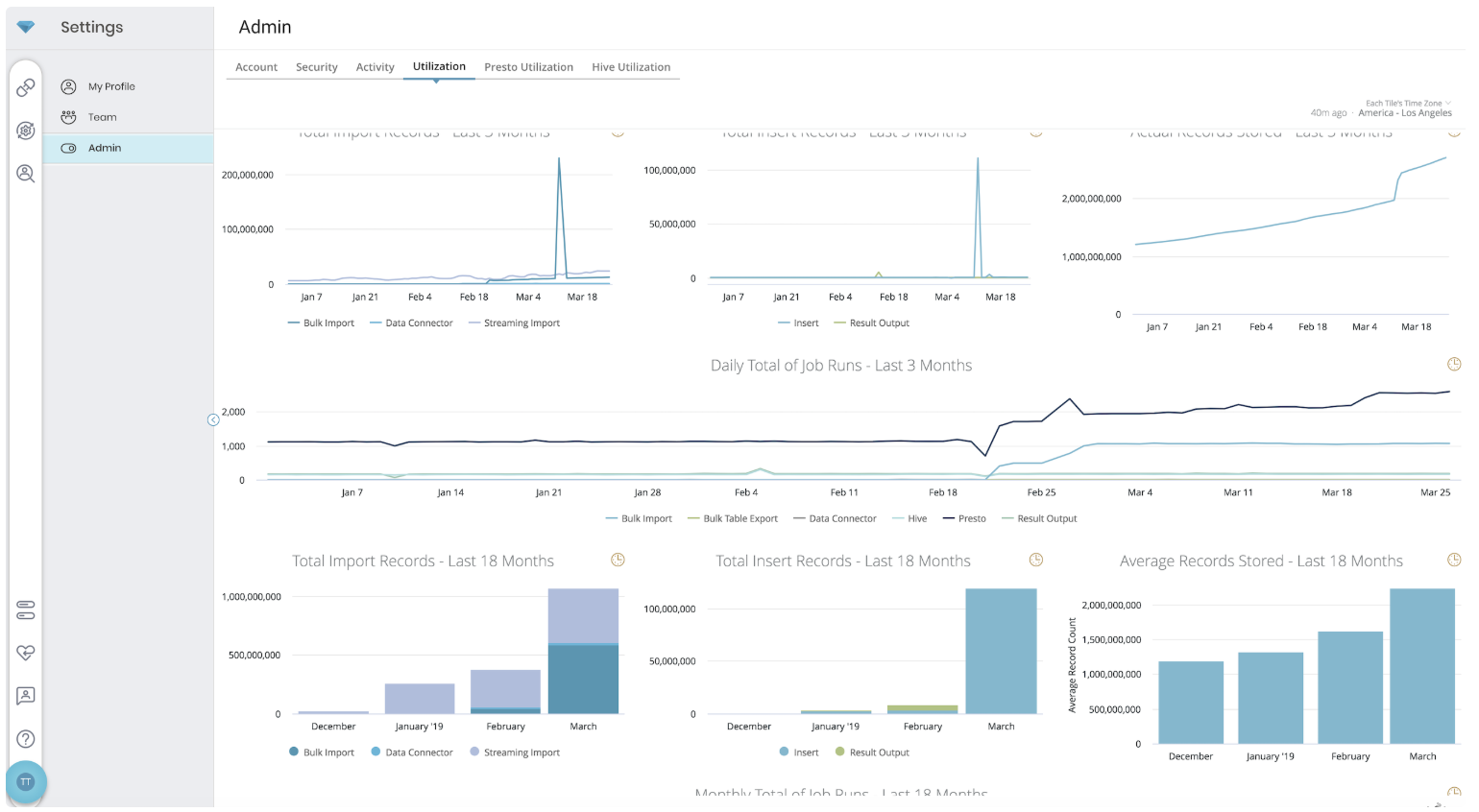This screenshot has height=812, width=1479.
Task: Open the chain-link integrations icon in sidebar
Action: click(x=26, y=87)
